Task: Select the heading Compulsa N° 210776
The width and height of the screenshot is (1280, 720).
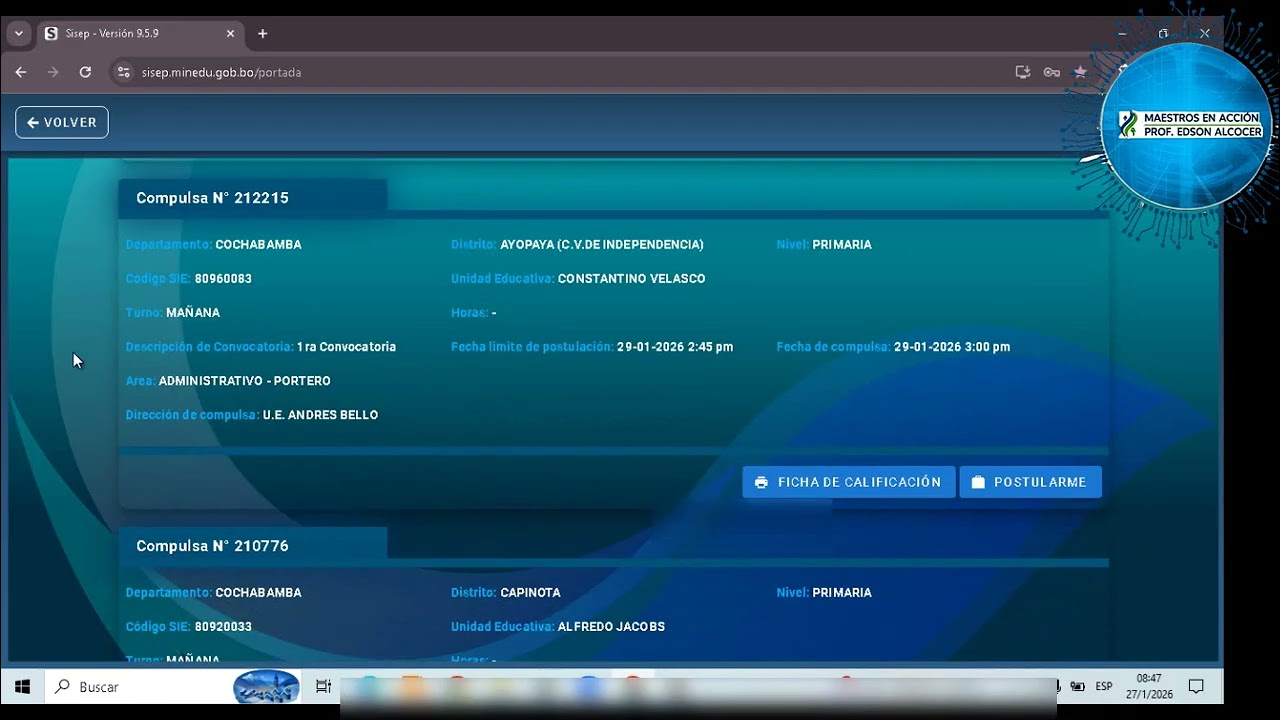Action: 212,546
